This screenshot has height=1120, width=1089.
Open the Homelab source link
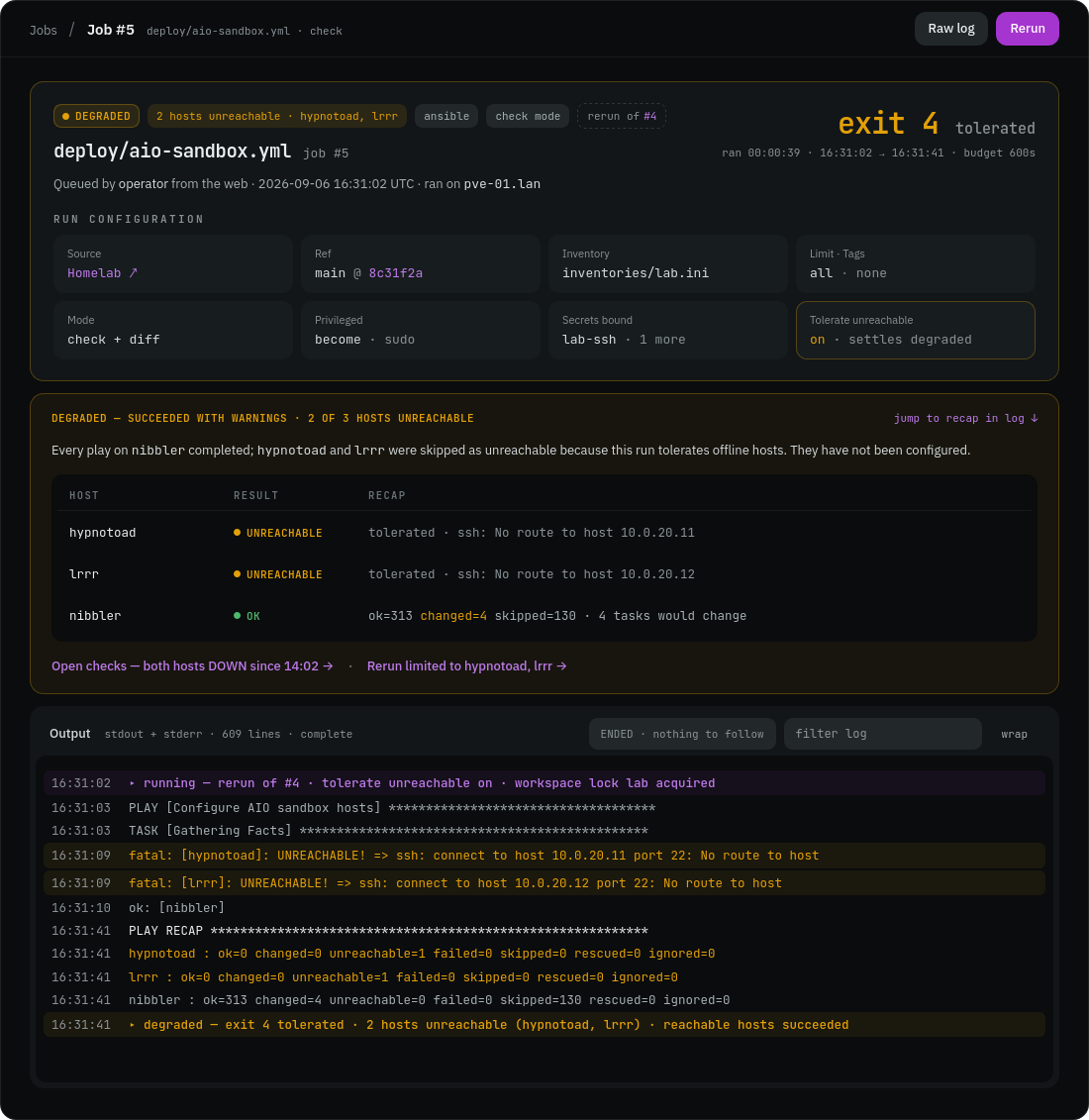[x=102, y=273]
